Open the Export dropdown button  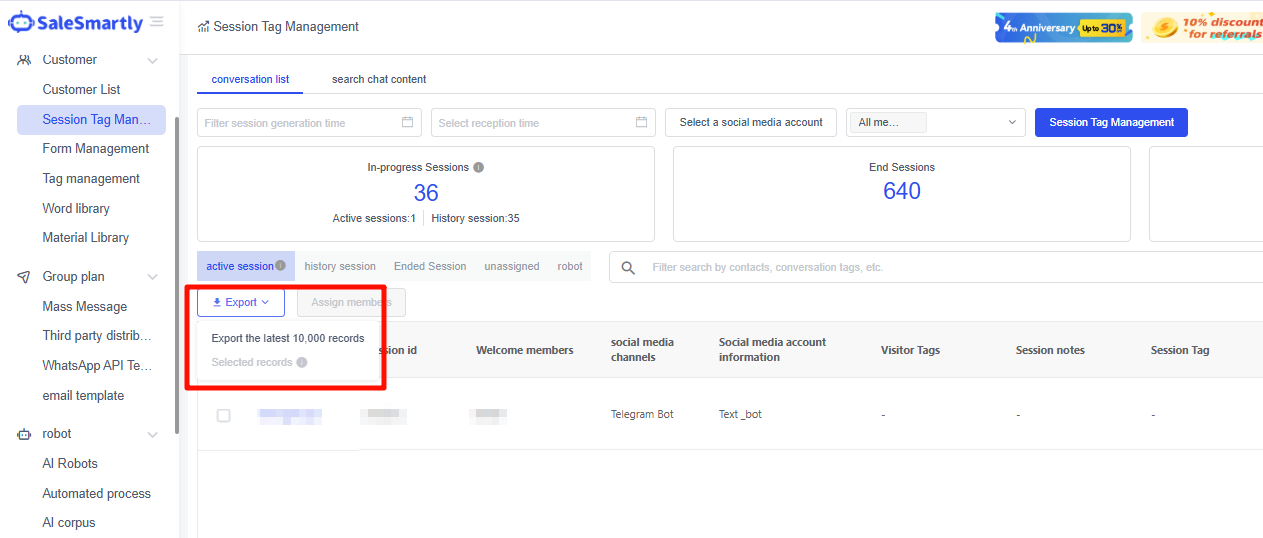[241, 302]
